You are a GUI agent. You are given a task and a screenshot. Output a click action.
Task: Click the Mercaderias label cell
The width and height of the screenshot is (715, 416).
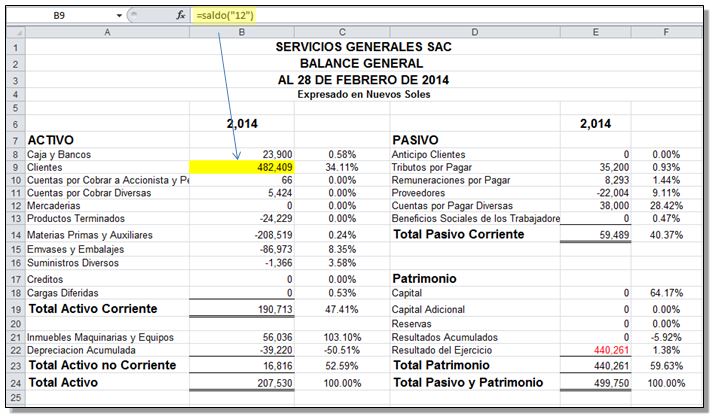[53, 206]
